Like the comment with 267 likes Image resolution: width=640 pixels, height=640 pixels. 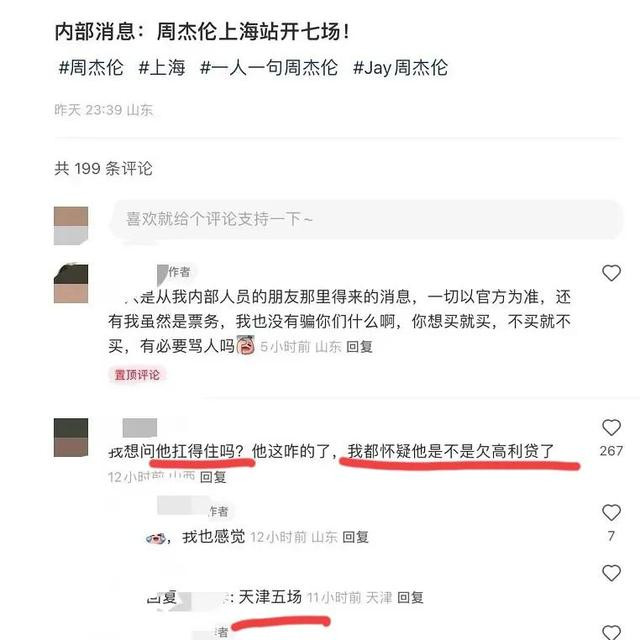[611, 428]
